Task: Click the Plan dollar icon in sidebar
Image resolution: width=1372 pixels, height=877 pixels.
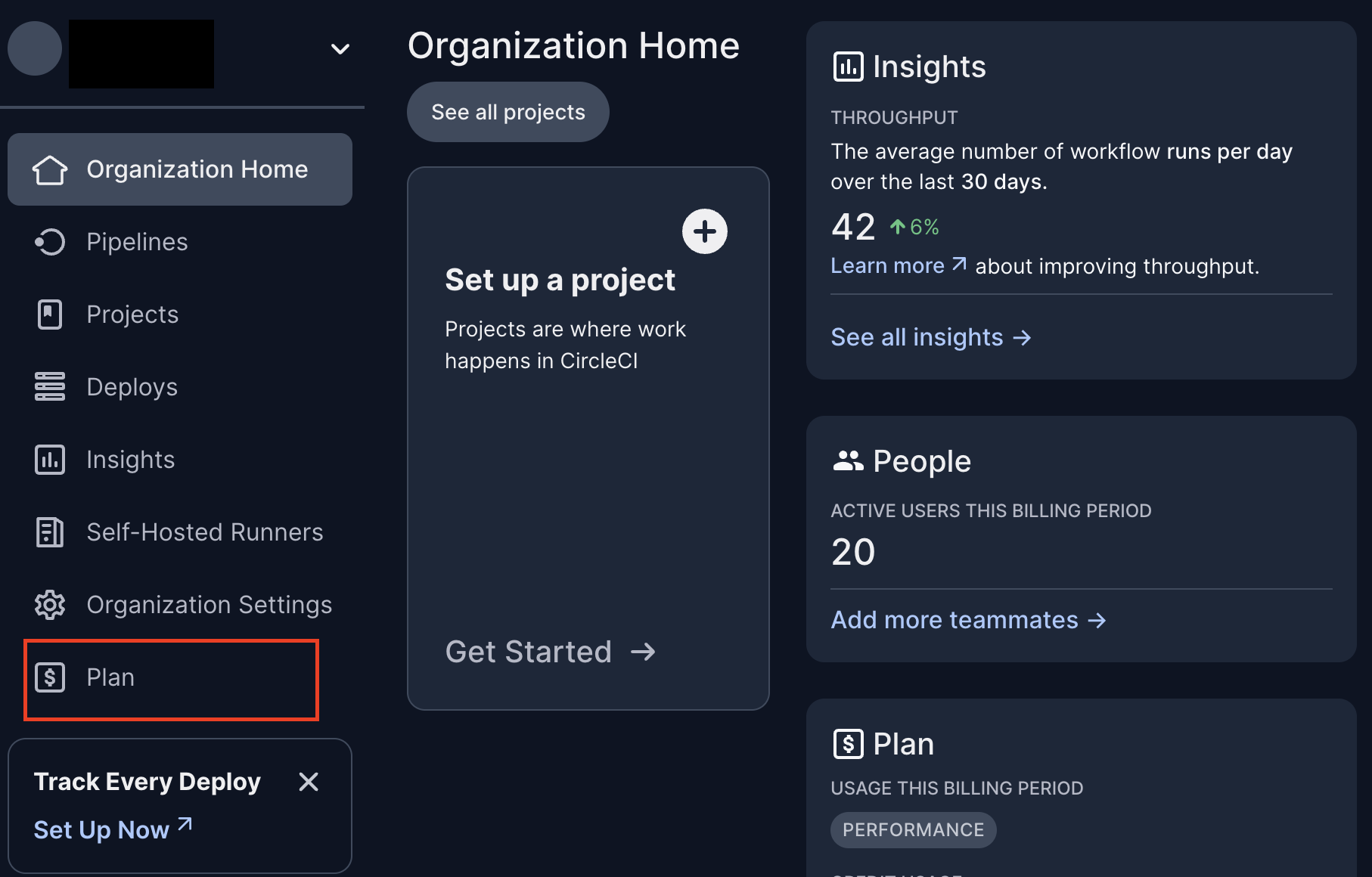Action: (50, 677)
